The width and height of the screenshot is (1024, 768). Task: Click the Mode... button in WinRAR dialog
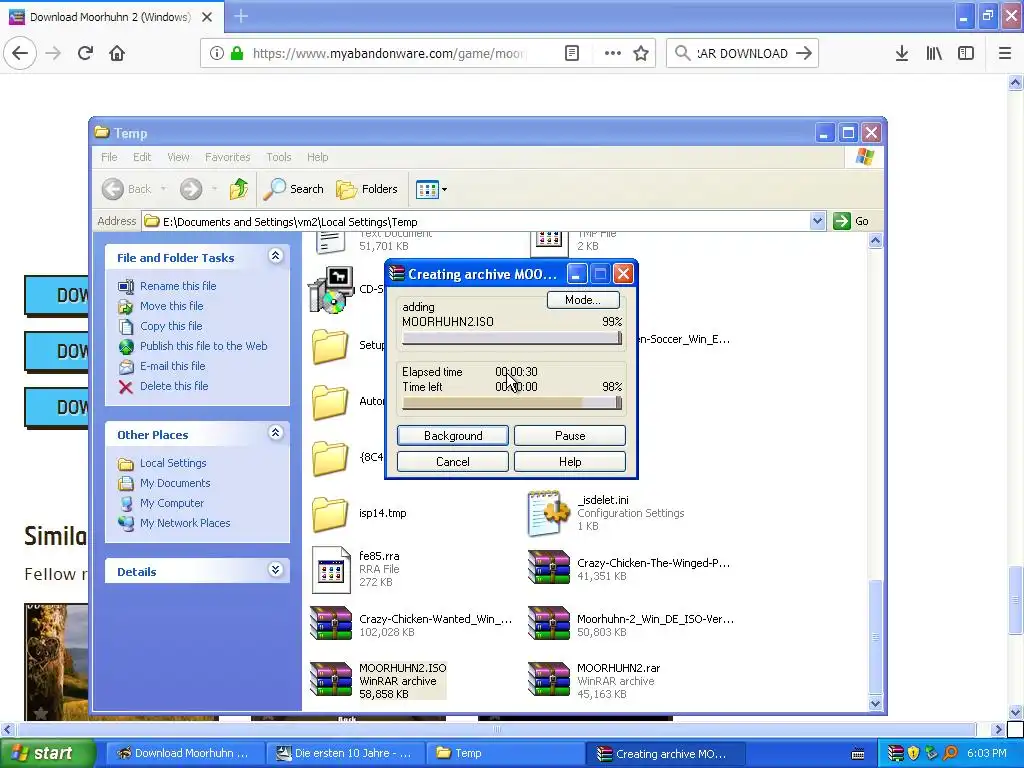click(583, 300)
